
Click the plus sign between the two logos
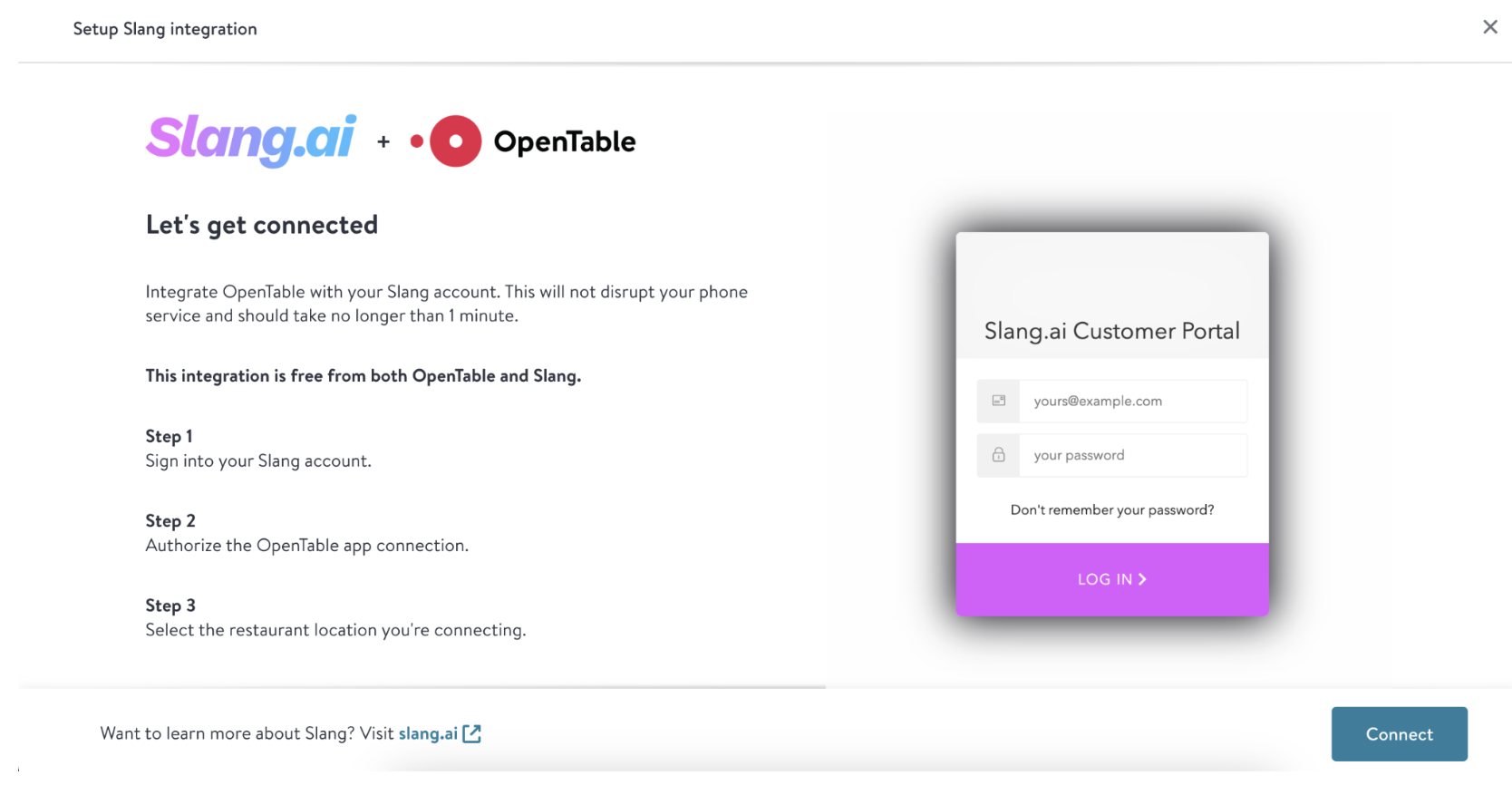(x=383, y=141)
